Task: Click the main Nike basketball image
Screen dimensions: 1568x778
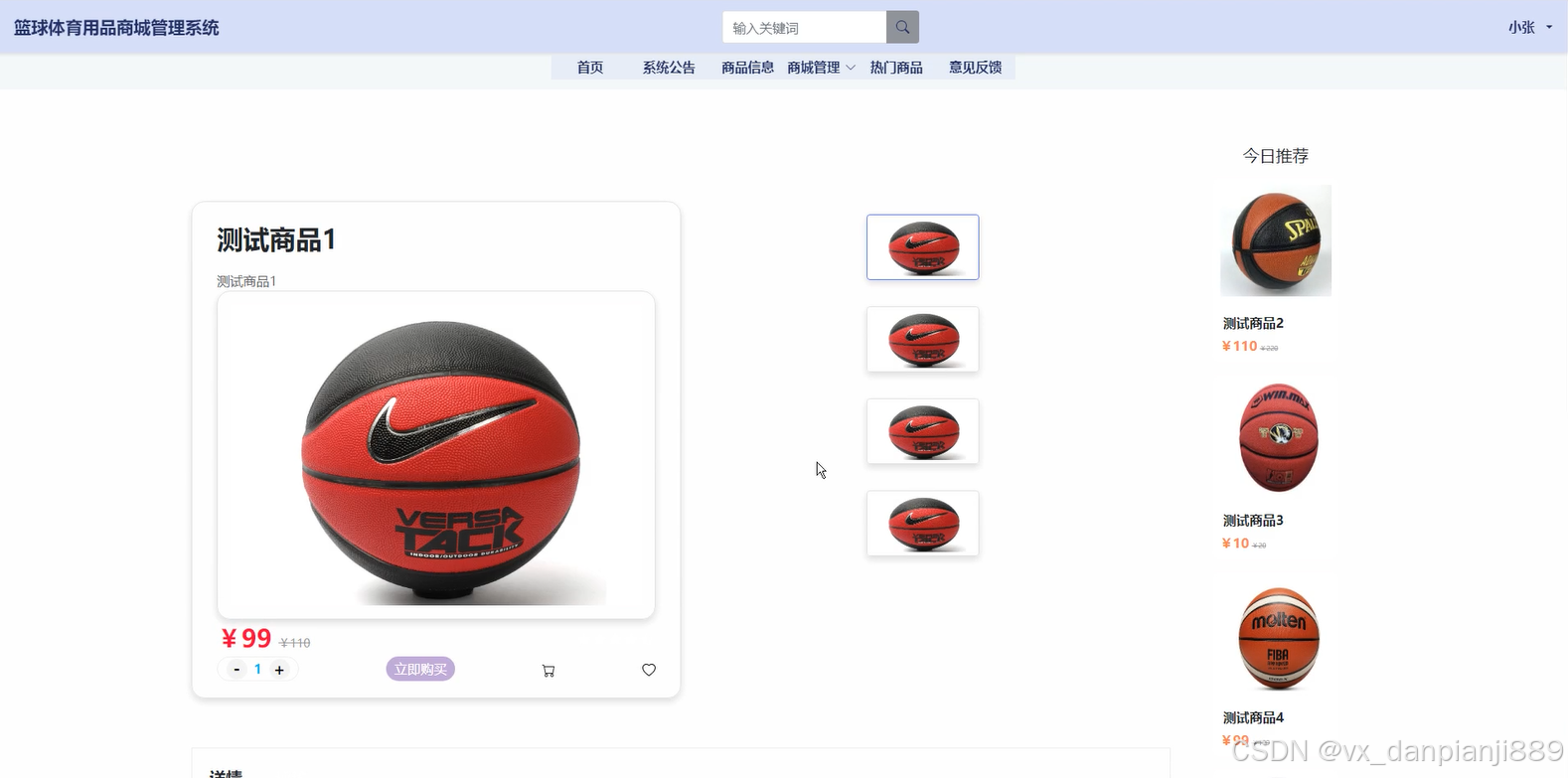Action: pyautogui.click(x=436, y=455)
